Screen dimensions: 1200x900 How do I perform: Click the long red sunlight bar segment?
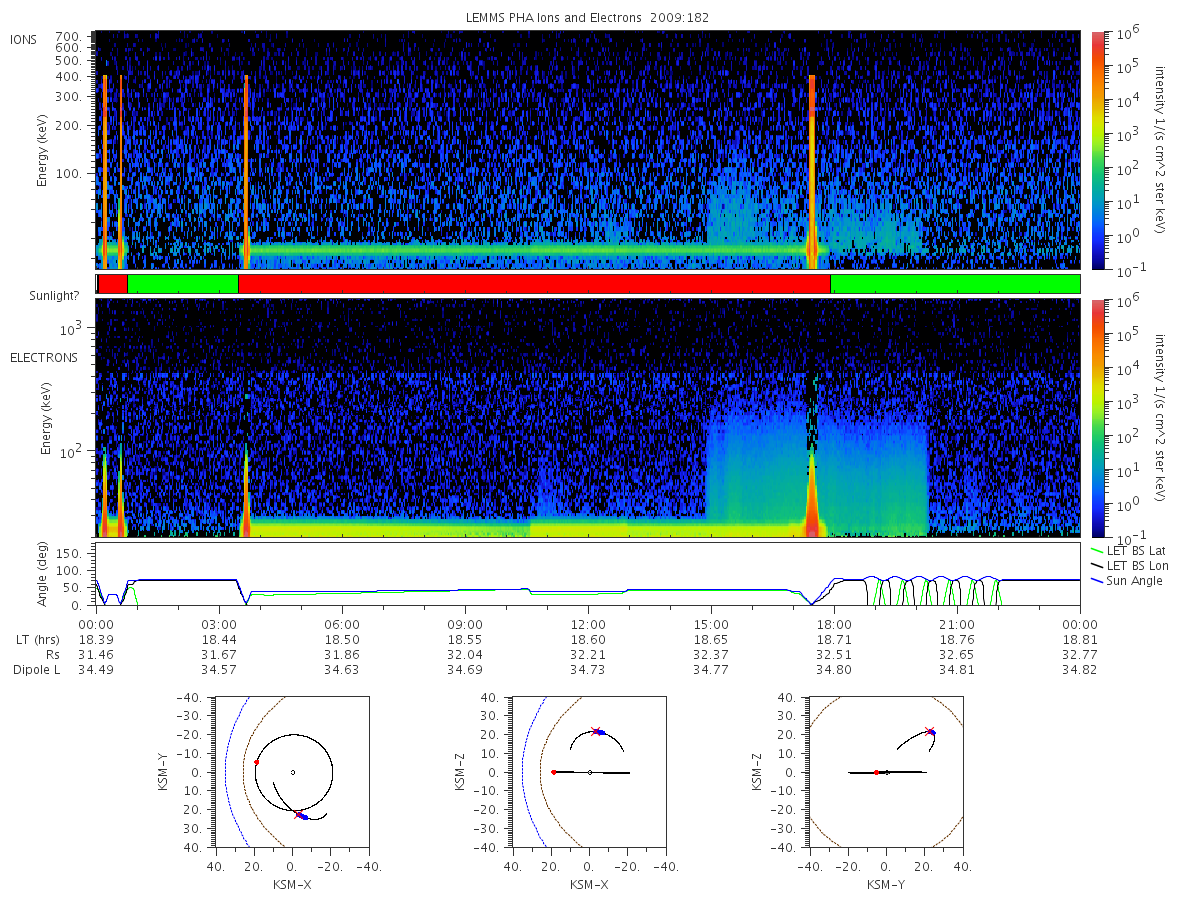point(534,284)
